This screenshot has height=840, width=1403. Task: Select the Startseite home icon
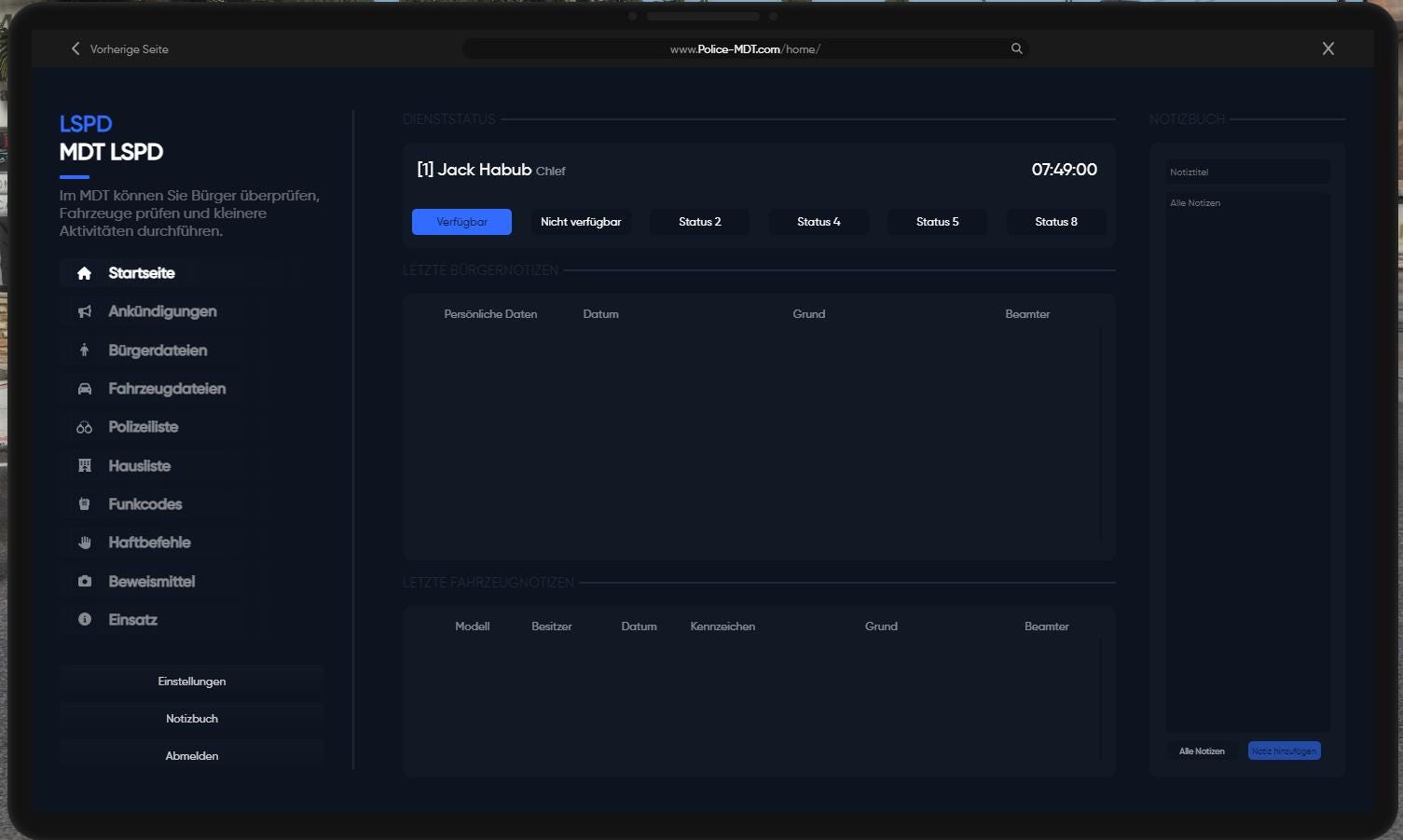84,272
